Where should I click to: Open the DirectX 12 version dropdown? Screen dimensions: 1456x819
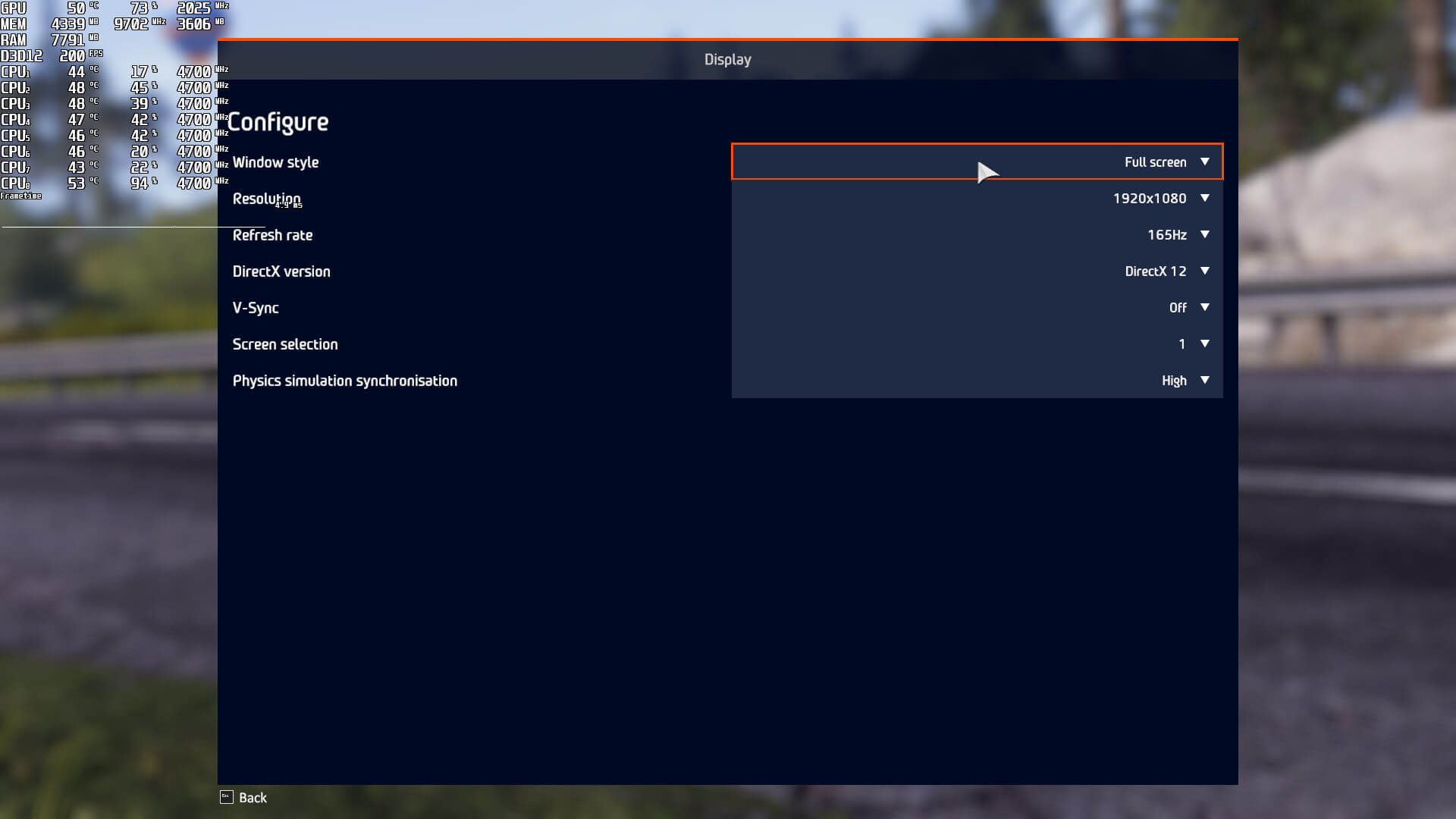tap(1155, 271)
